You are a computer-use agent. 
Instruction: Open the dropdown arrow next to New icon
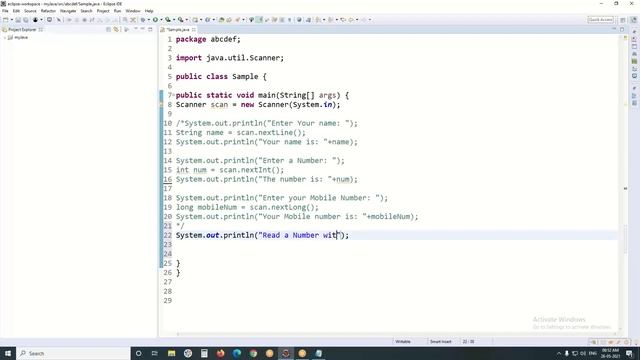tap(11, 20)
